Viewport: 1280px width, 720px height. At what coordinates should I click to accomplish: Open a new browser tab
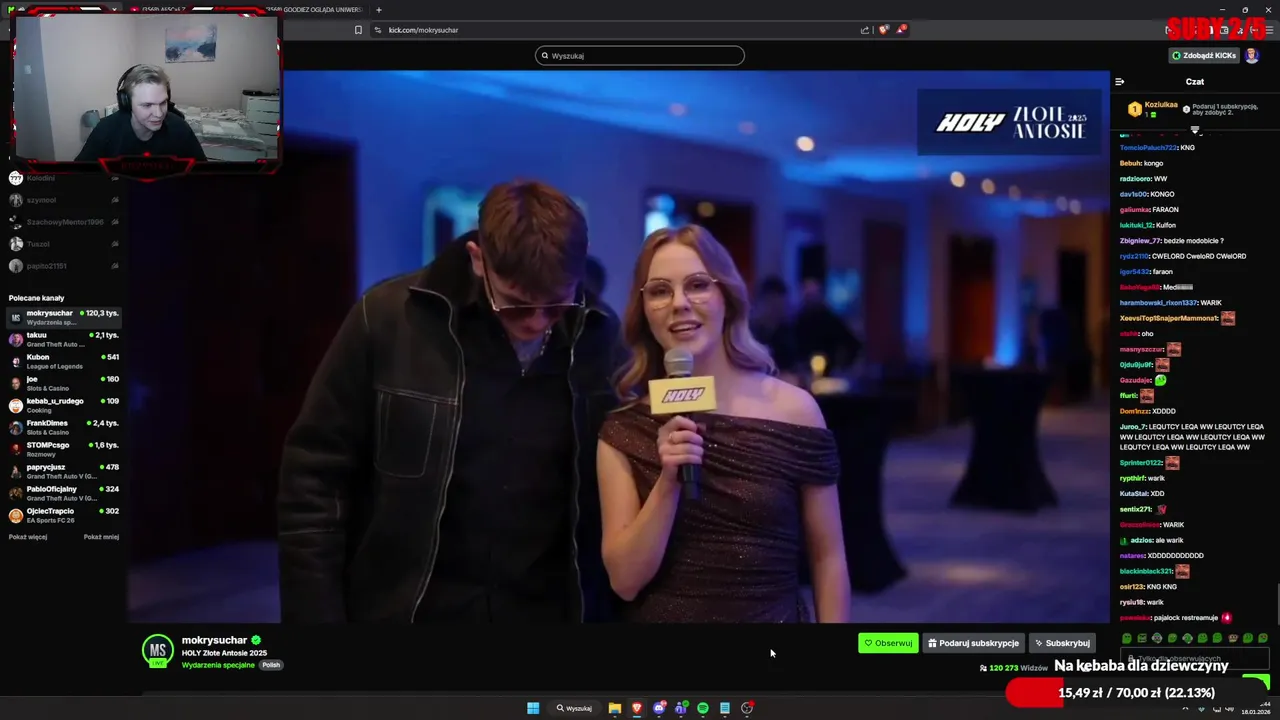click(378, 10)
